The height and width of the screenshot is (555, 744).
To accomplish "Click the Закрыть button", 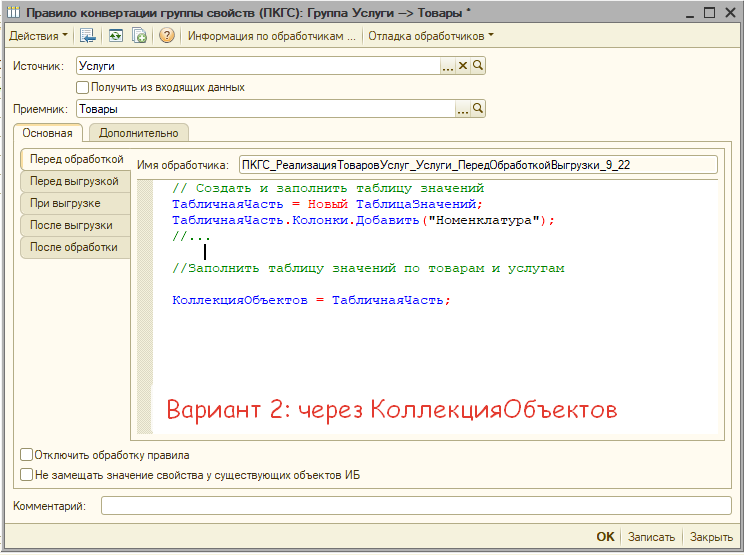I will 711,537.
